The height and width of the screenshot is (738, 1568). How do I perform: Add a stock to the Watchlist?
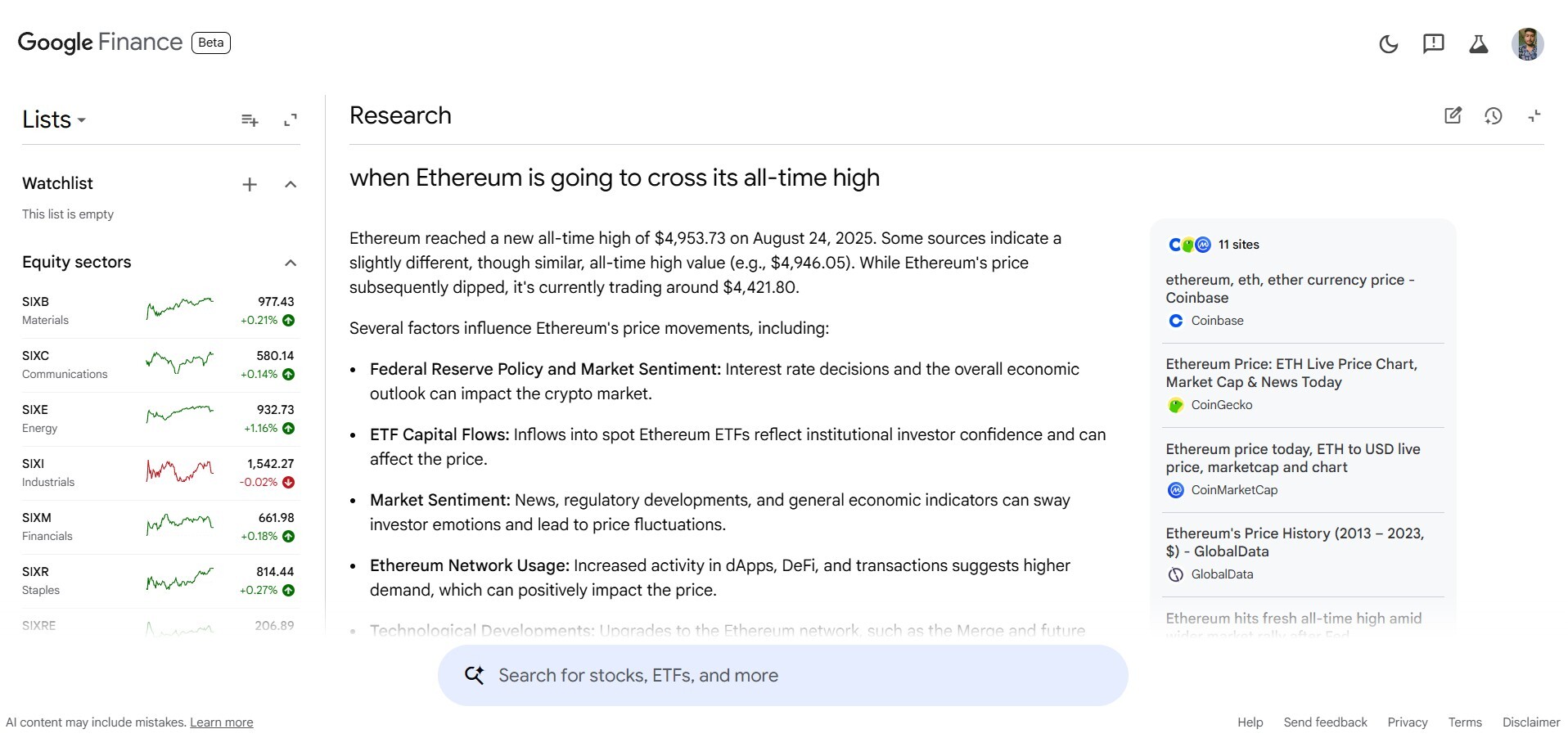pyautogui.click(x=250, y=184)
